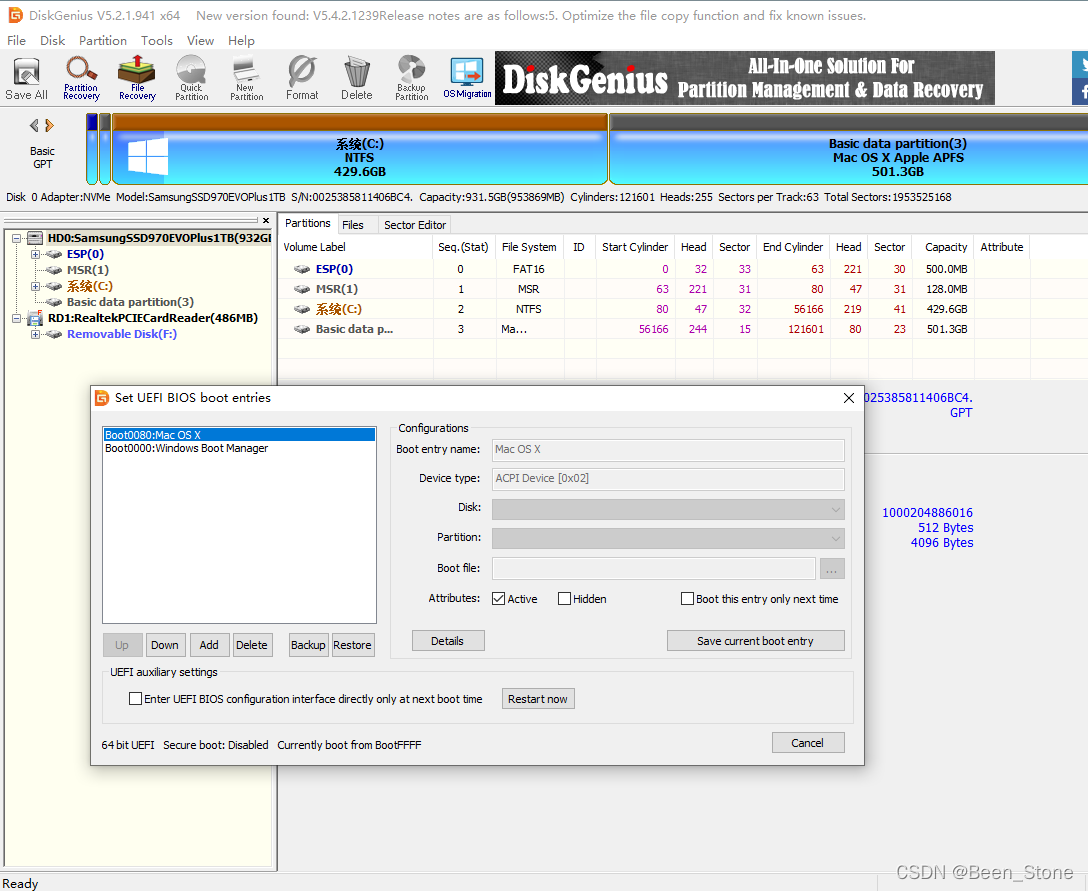Click the New Partition toolbar icon
1088x891 pixels.
246,78
